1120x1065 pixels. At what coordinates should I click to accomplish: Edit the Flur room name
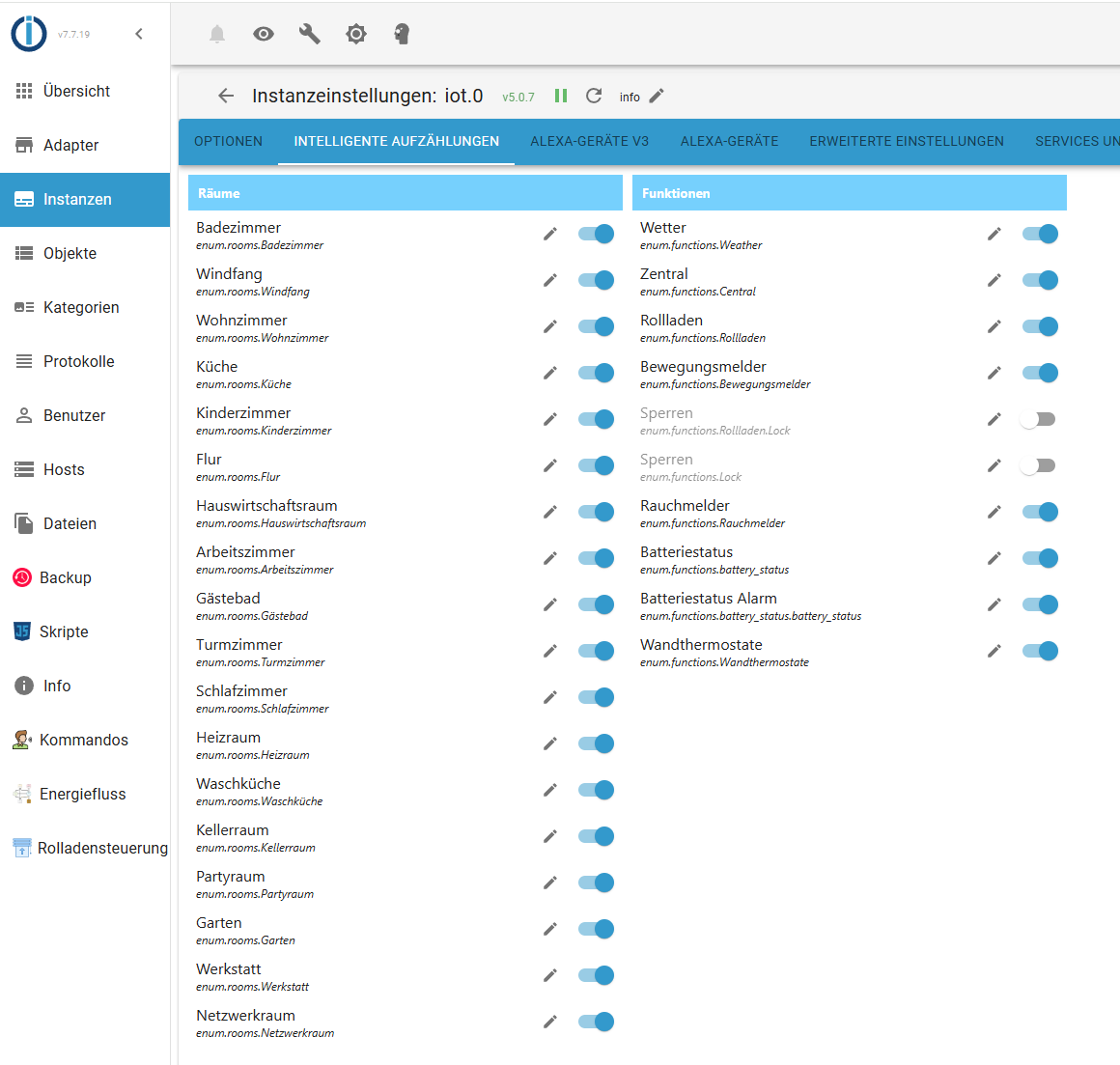pyautogui.click(x=550, y=465)
